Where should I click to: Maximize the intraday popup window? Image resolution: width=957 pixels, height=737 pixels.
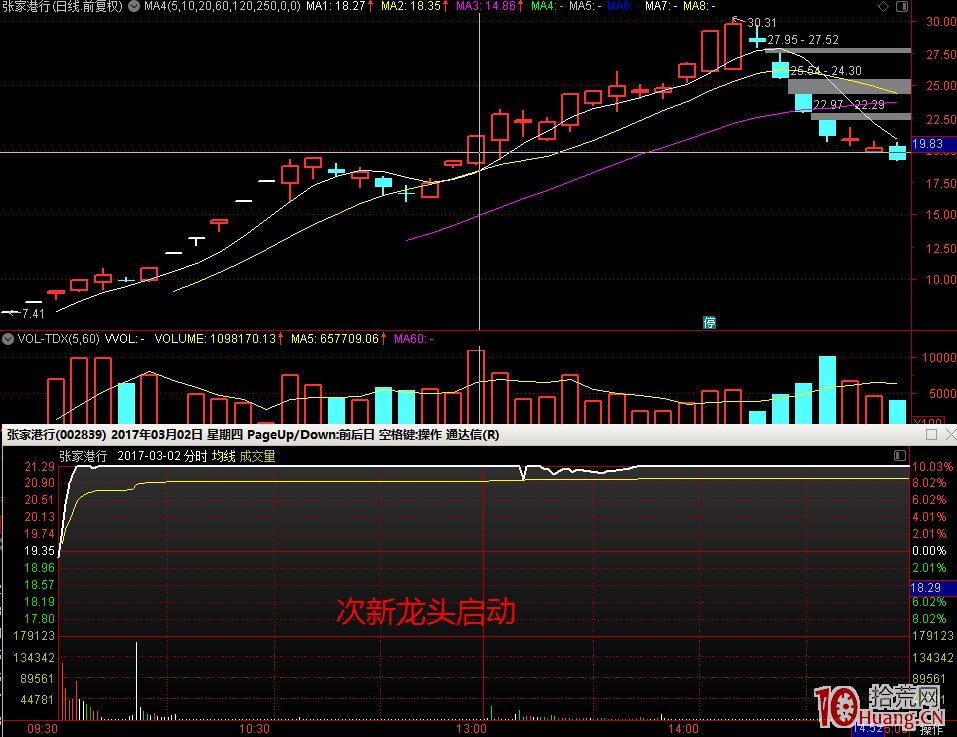click(x=931, y=435)
